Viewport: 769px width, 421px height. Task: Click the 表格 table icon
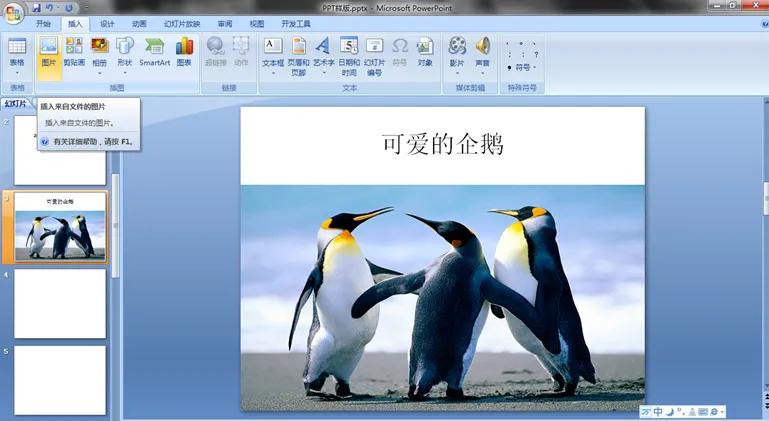(x=17, y=46)
